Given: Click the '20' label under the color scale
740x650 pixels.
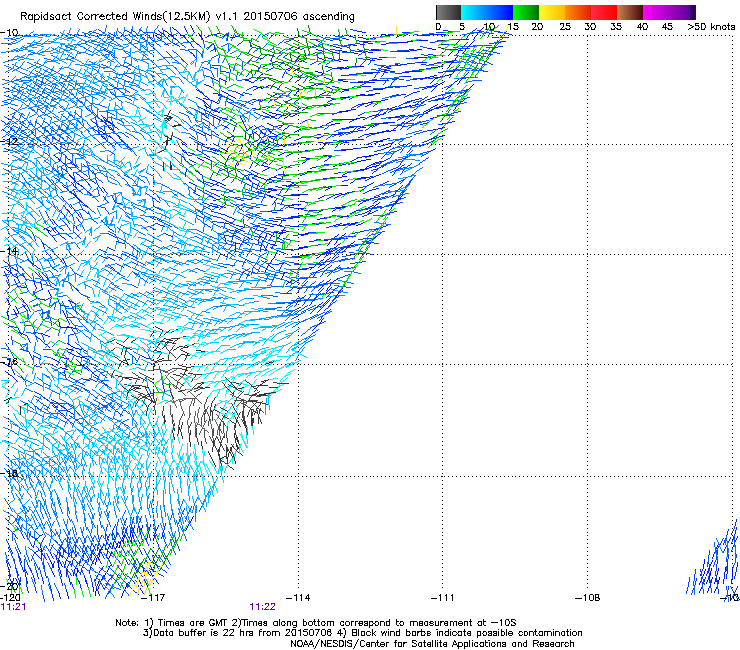Looking at the screenshot, I should point(537,27).
